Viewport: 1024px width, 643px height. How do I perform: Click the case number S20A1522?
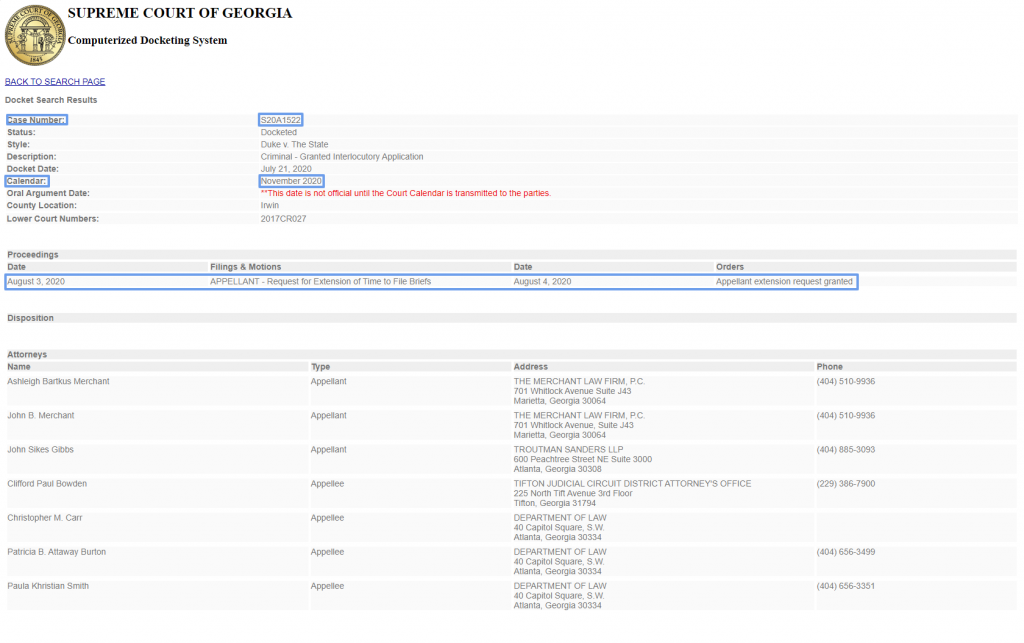280,120
